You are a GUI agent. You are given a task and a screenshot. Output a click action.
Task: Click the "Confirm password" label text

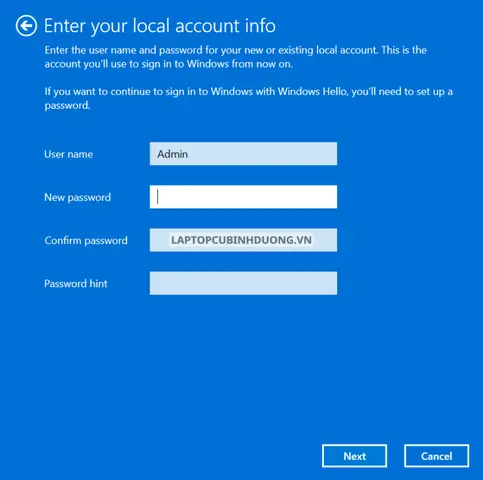pos(86,241)
